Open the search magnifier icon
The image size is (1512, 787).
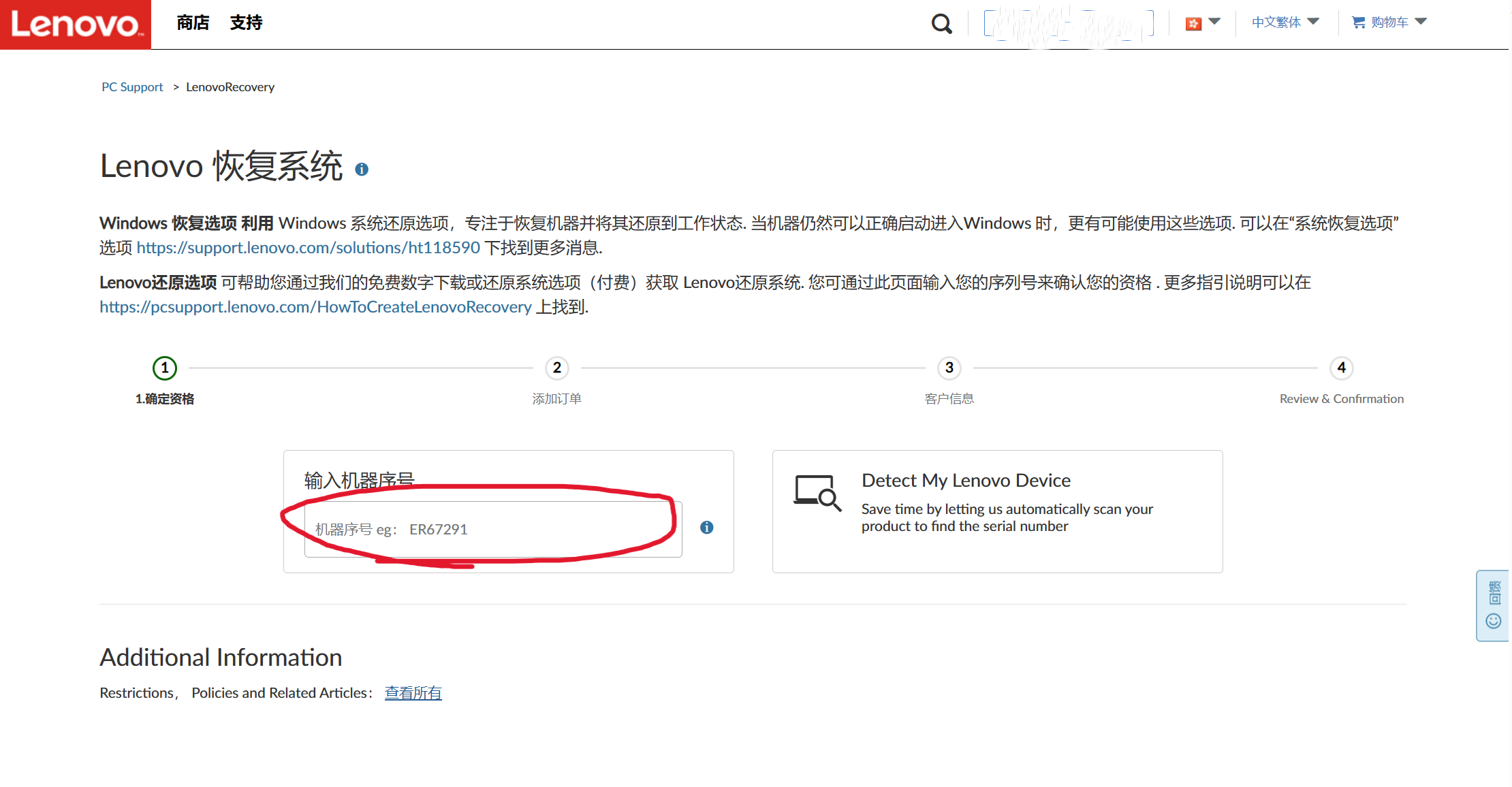click(x=941, y=24)
